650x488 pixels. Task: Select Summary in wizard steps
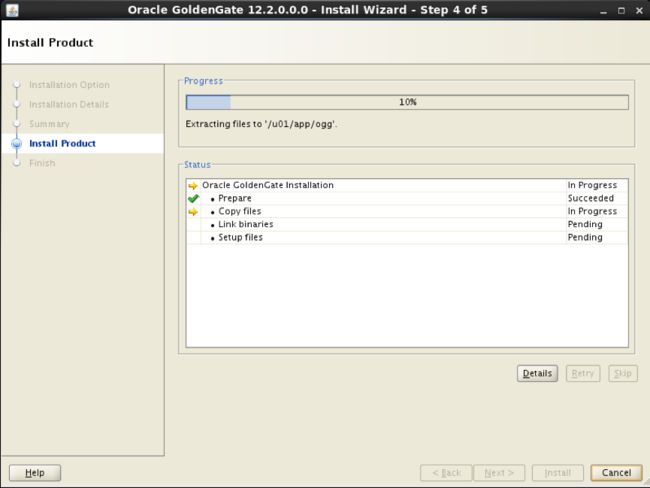point(49,124)
